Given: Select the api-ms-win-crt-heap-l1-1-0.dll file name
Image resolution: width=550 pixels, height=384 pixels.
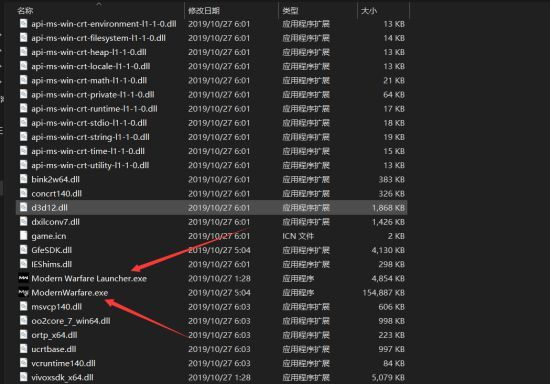Looking at the screenshot, I should (x=89, y=52).
